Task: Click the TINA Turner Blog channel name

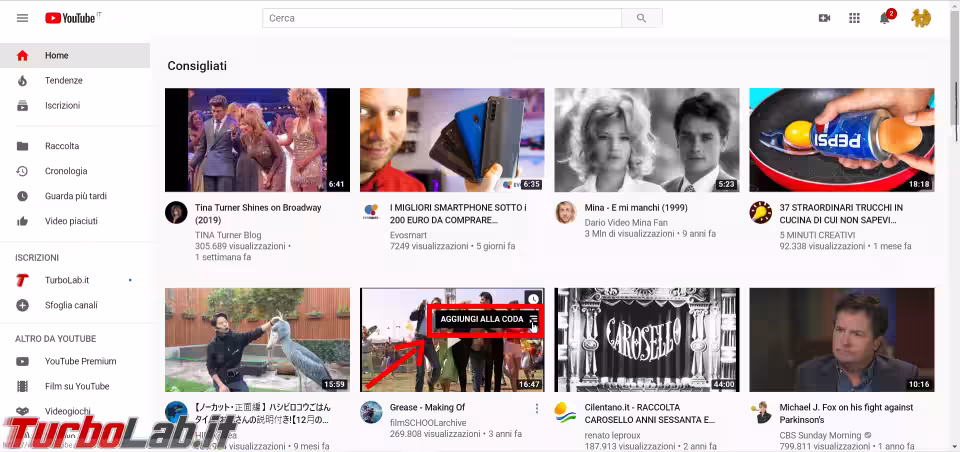Action: click(228, 235)
